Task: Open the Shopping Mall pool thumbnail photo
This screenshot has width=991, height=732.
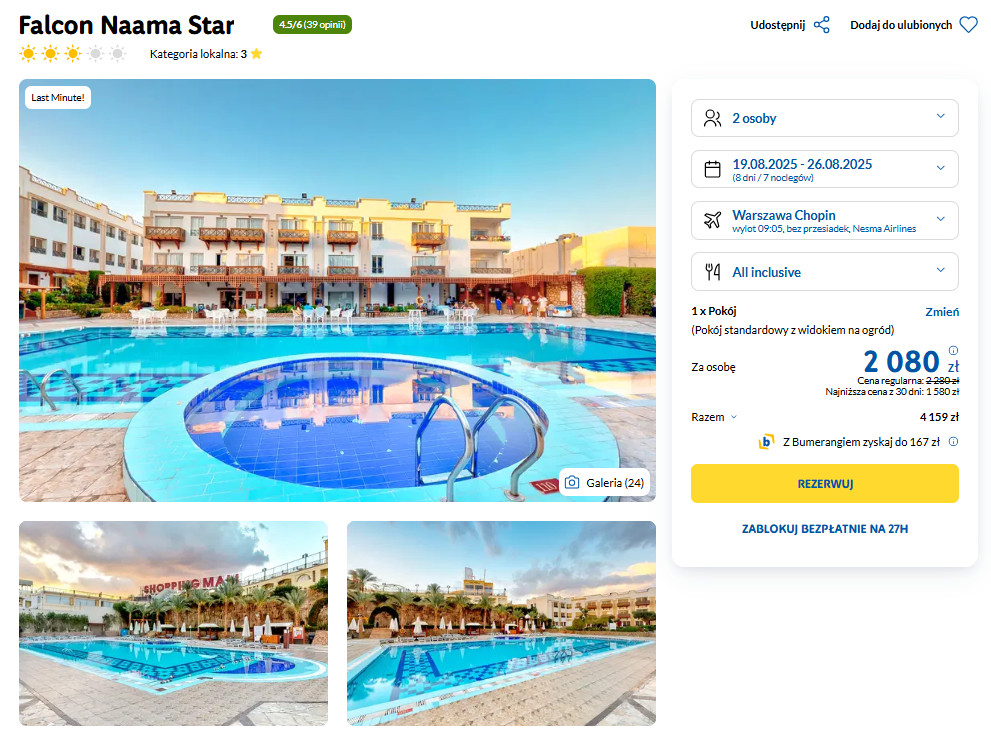Action: [173, 623]
